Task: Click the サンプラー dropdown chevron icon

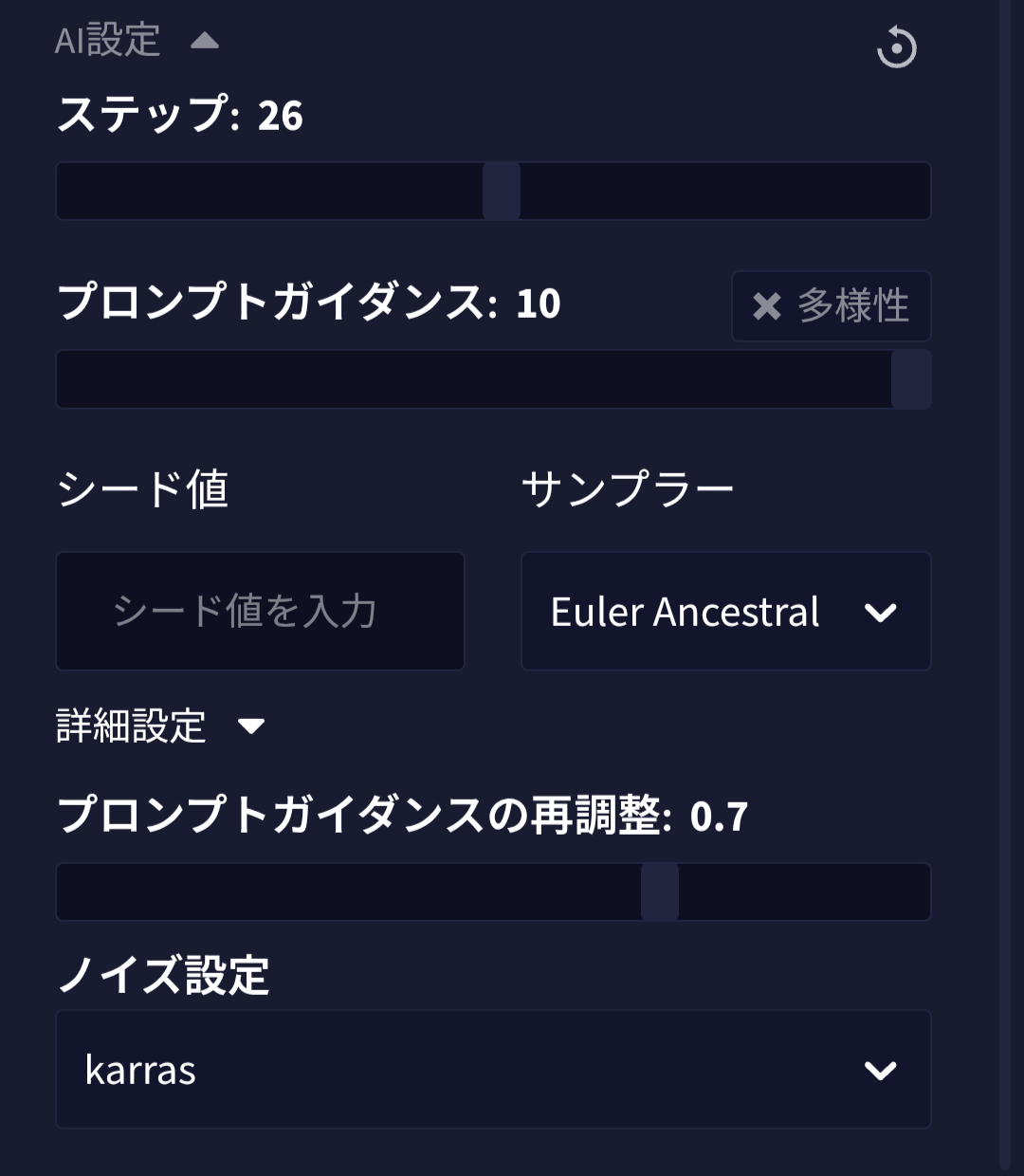Action: (x=880, y=613)
